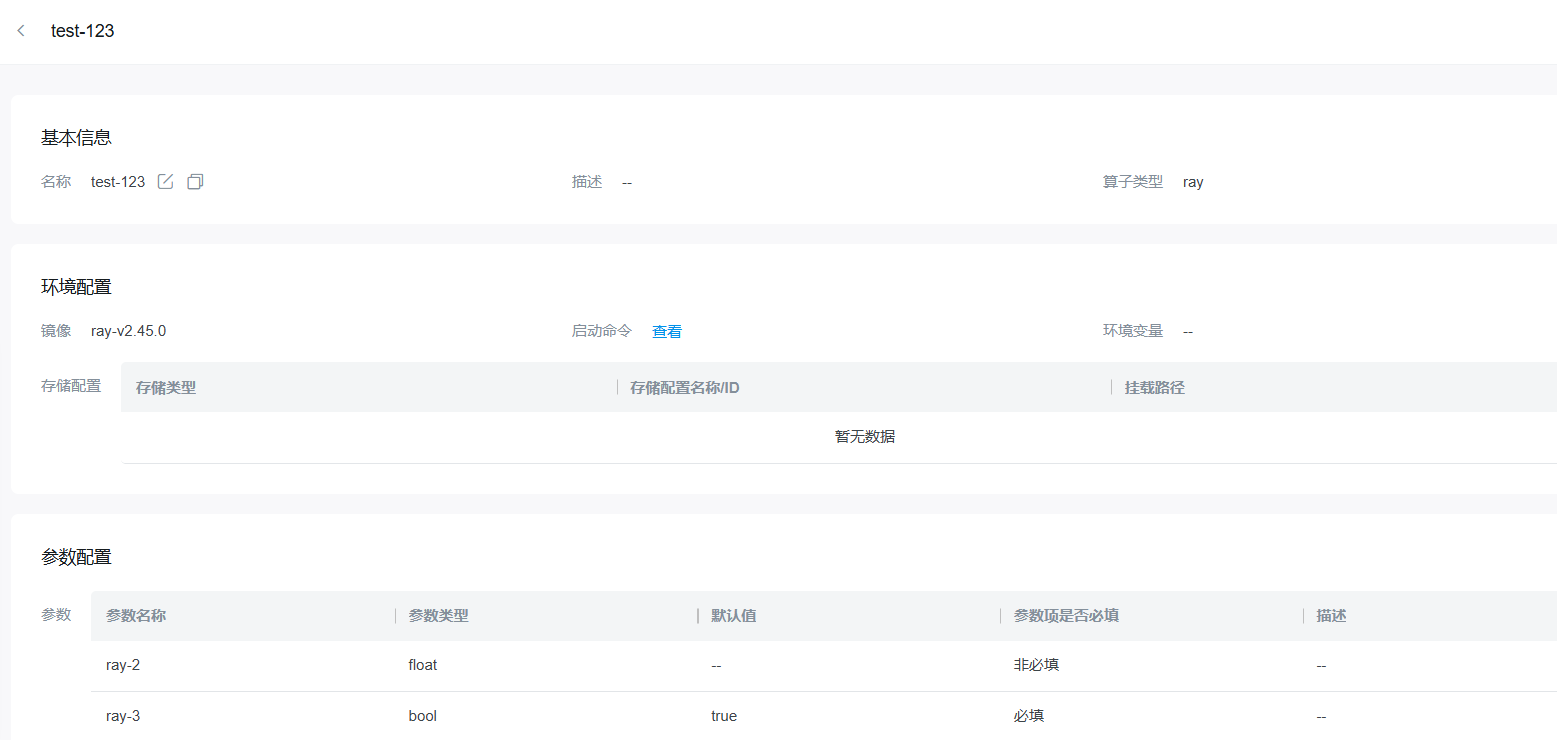This screenshot has width=1557, height=740.
Task: Click the edit name pencil icon
Action: [166, 182]
